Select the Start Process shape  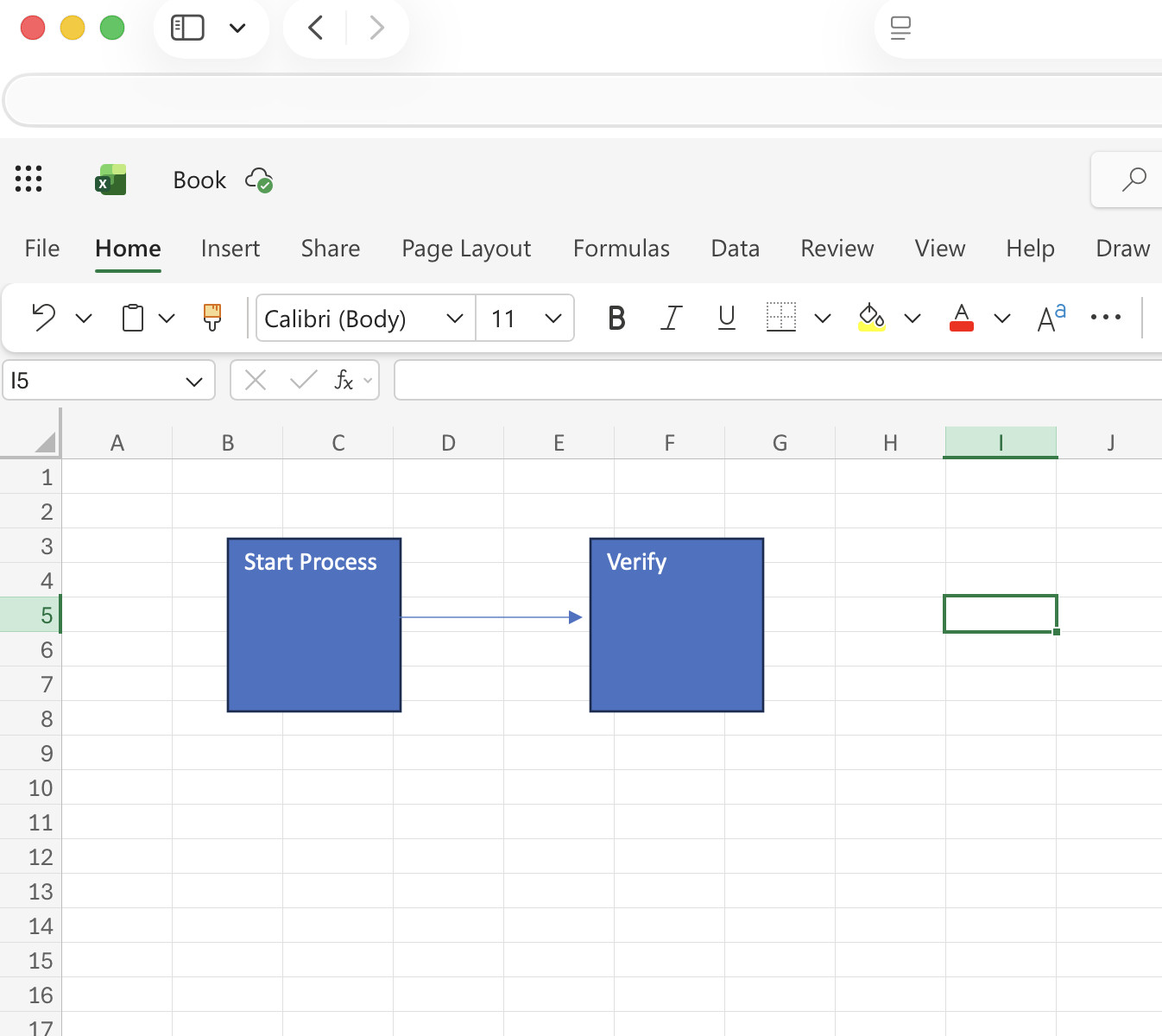314,639
